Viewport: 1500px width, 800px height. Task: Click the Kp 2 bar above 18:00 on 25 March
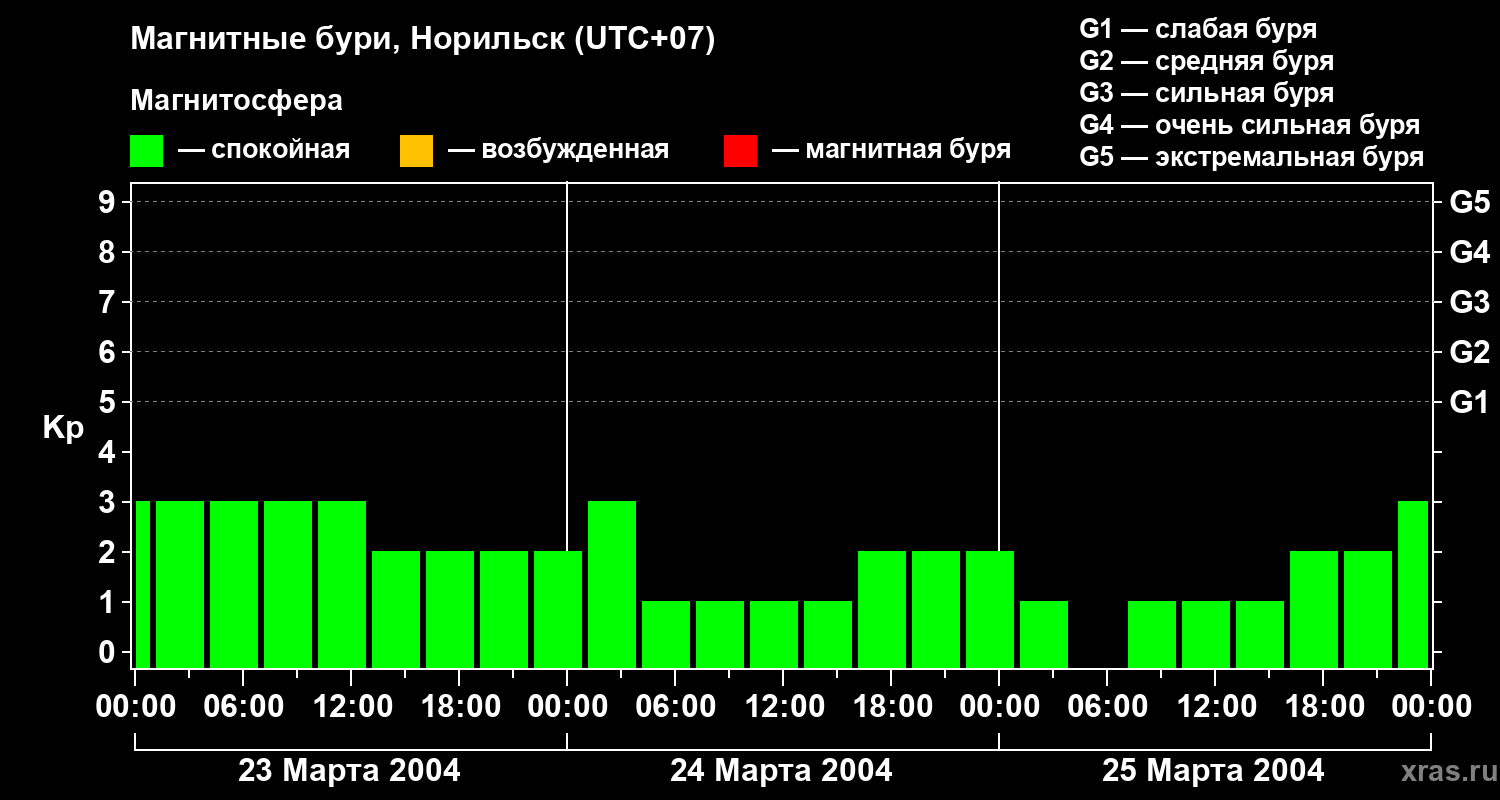tap(1314, 609)
